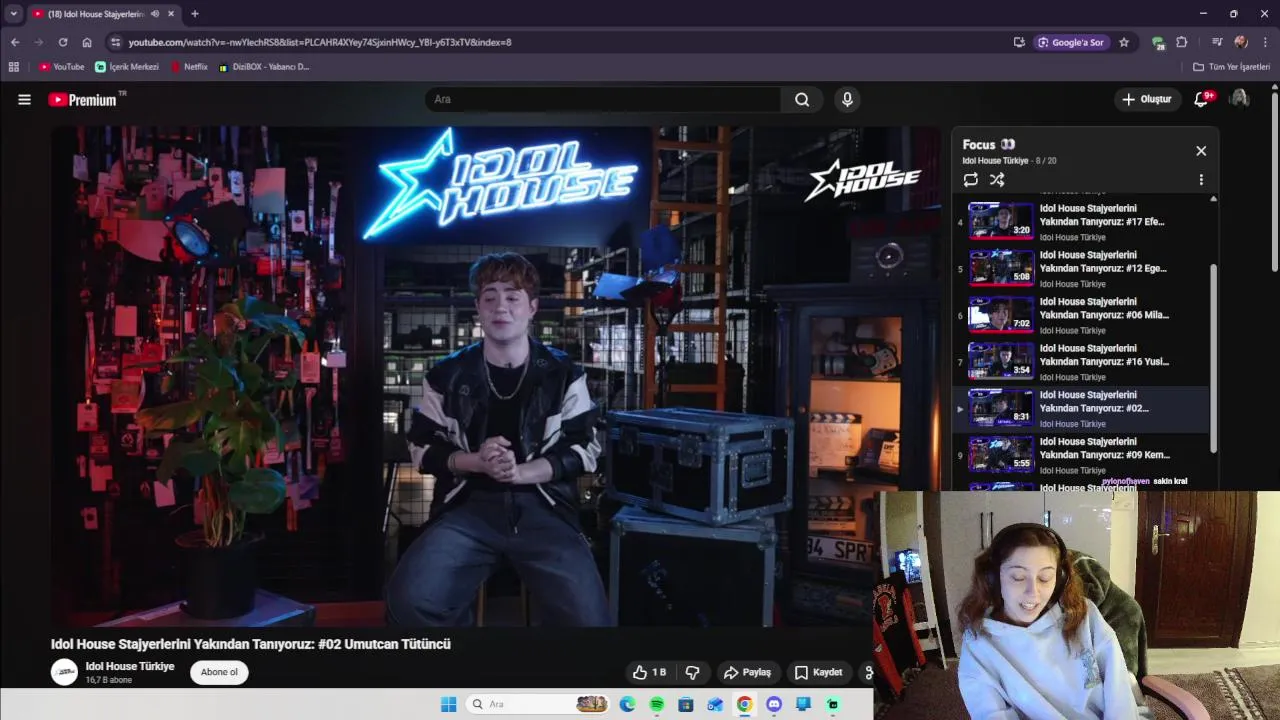
Task: Play playlist video #06 Mila
Action: pos(1081,315)
